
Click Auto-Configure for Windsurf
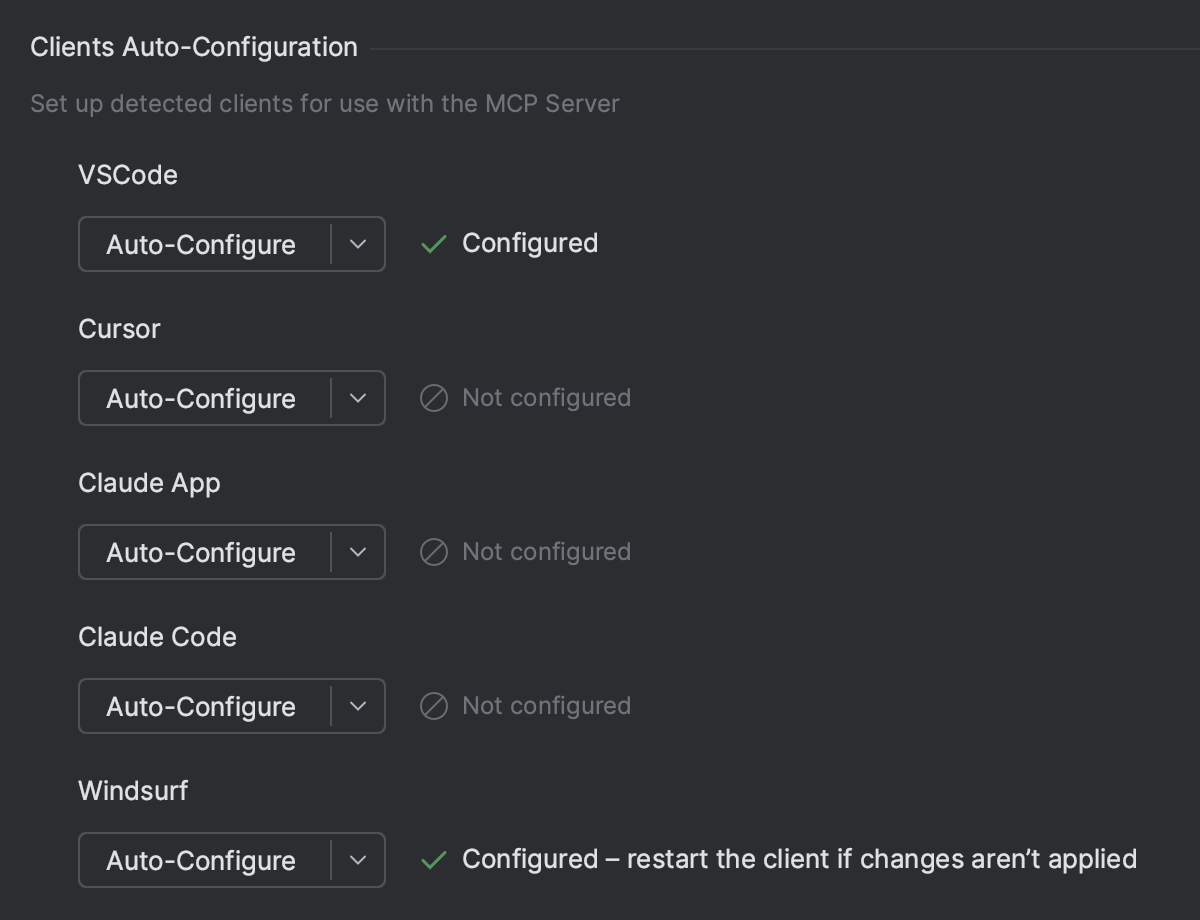pyautogui.click(x=201, y=860)
